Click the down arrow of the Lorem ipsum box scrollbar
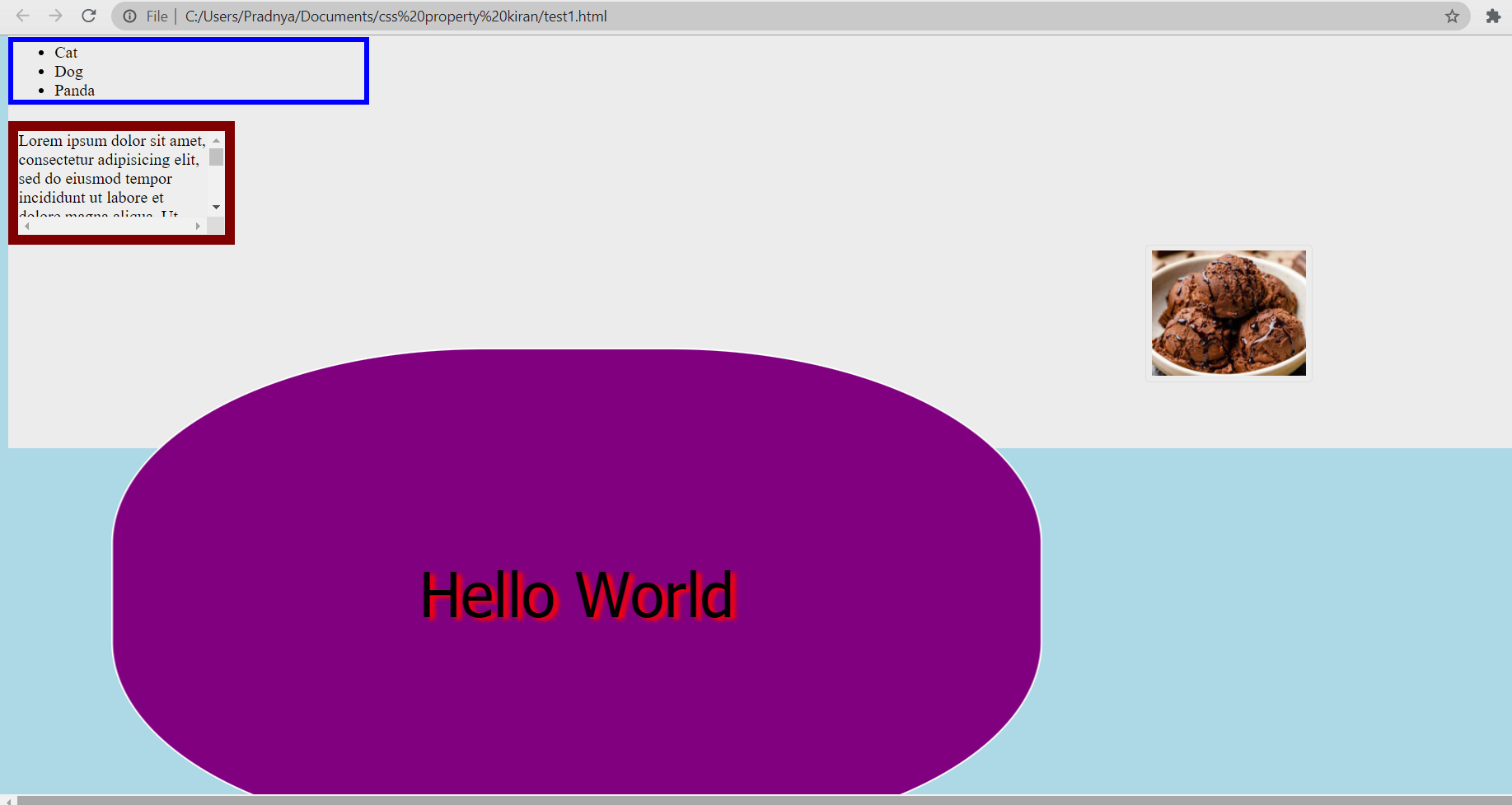Image resolution: width=1512 pixels, height=805 pixels. click(x=216, y=207)
